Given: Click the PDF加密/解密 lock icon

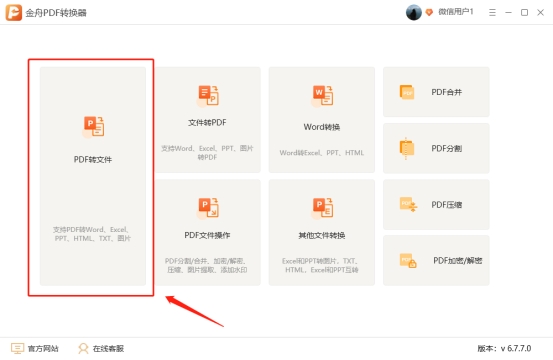Looking at the screenshot, I should [x=408, y=261].
